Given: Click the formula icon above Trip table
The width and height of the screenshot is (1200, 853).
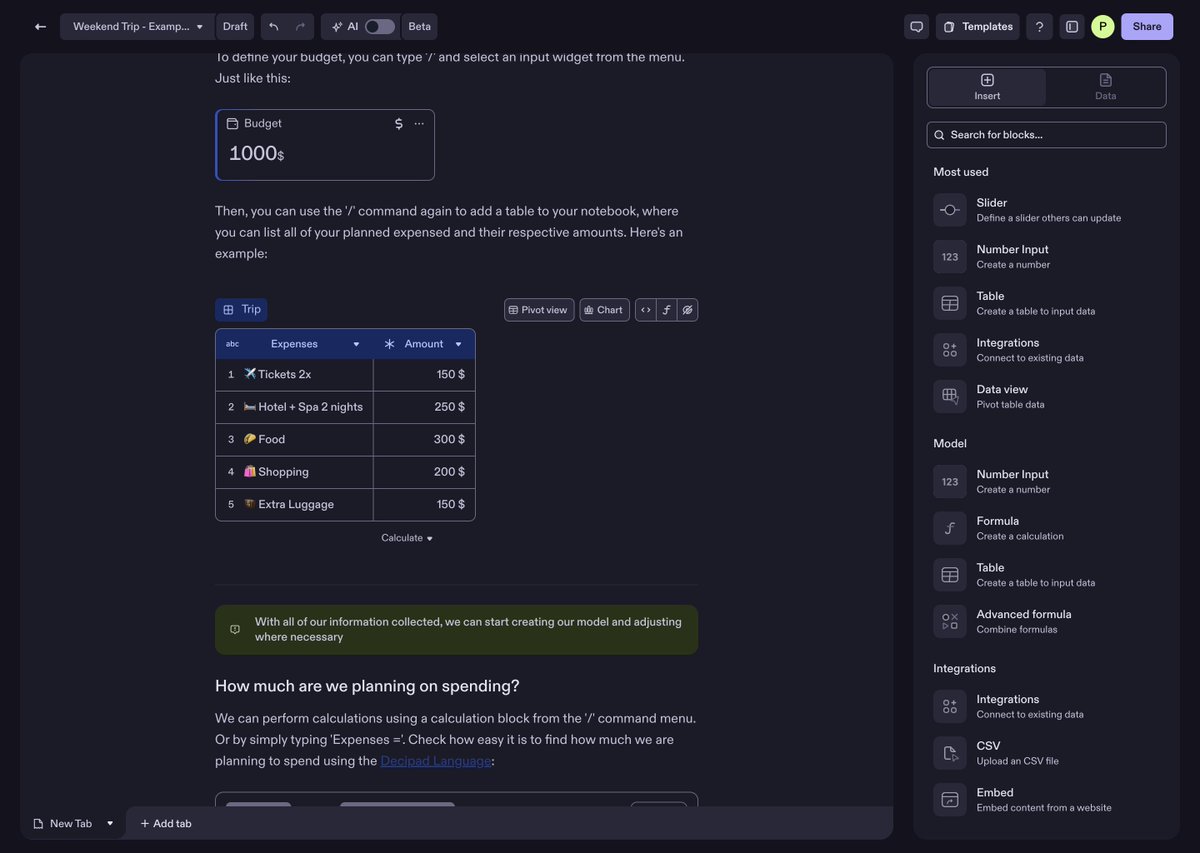Looking at the screenshot, I should (x=667, y=310).
